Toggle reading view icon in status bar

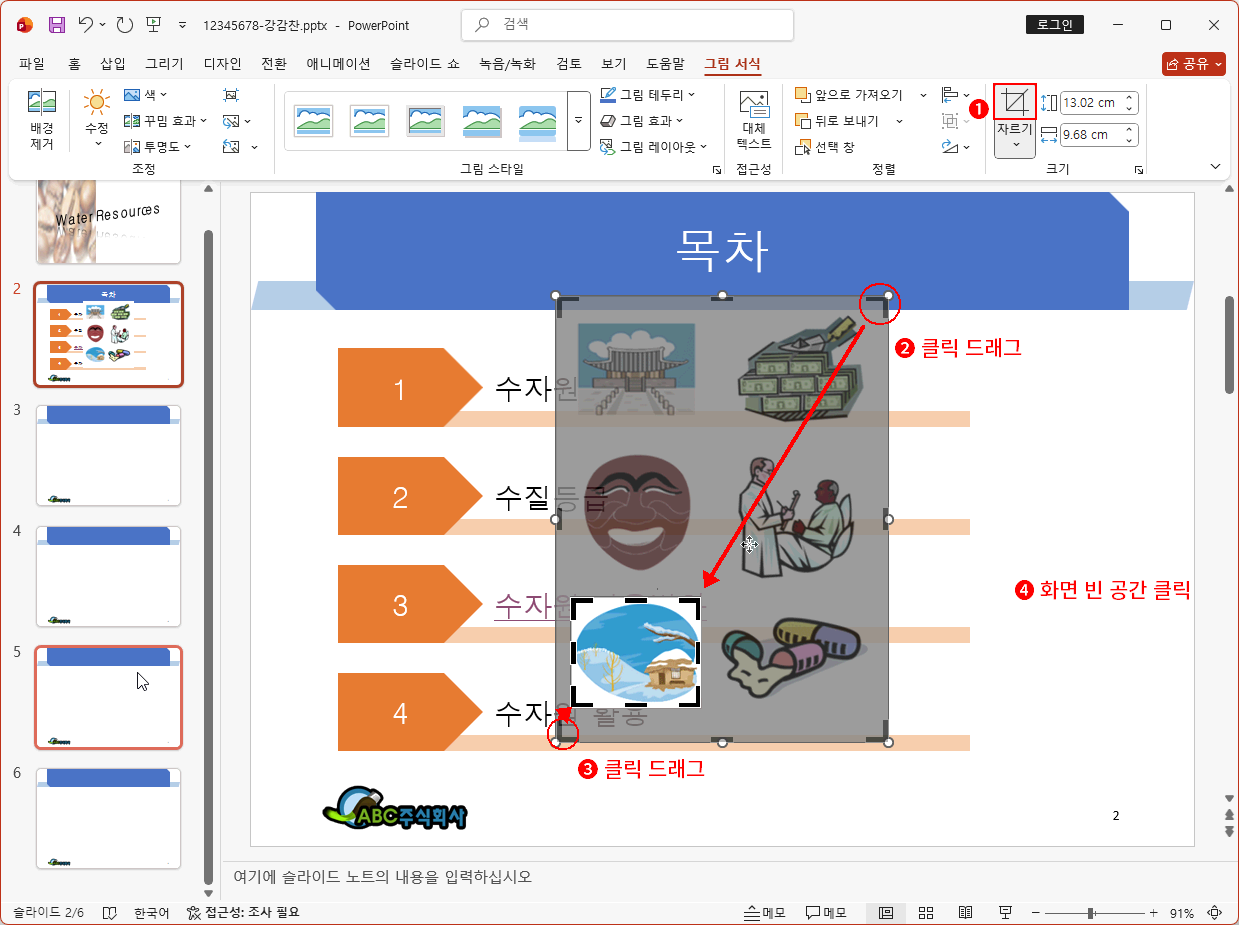tap(965, 912)
